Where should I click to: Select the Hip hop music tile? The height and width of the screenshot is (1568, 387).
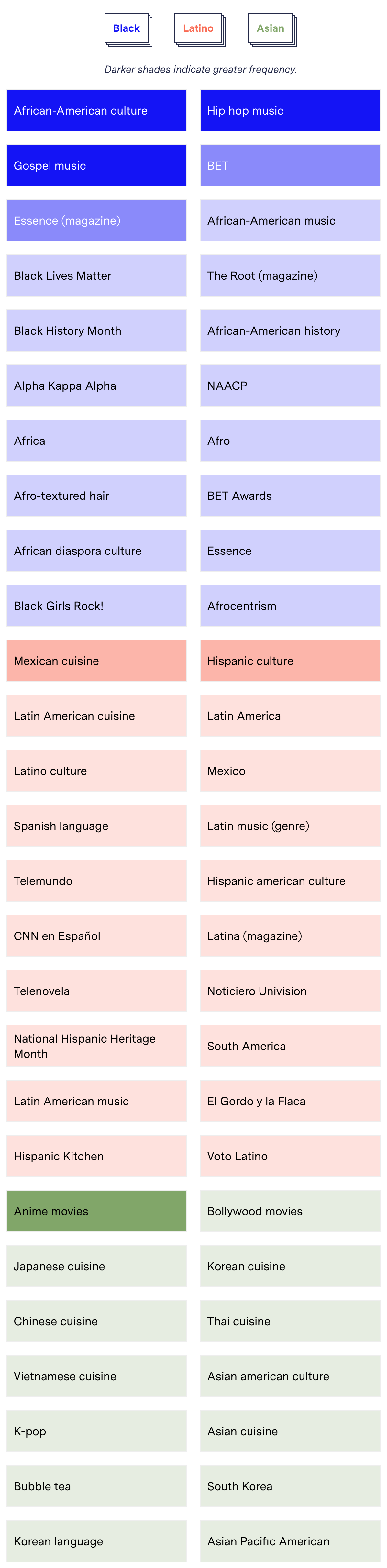pyautogui.click(x=290, y=111)
